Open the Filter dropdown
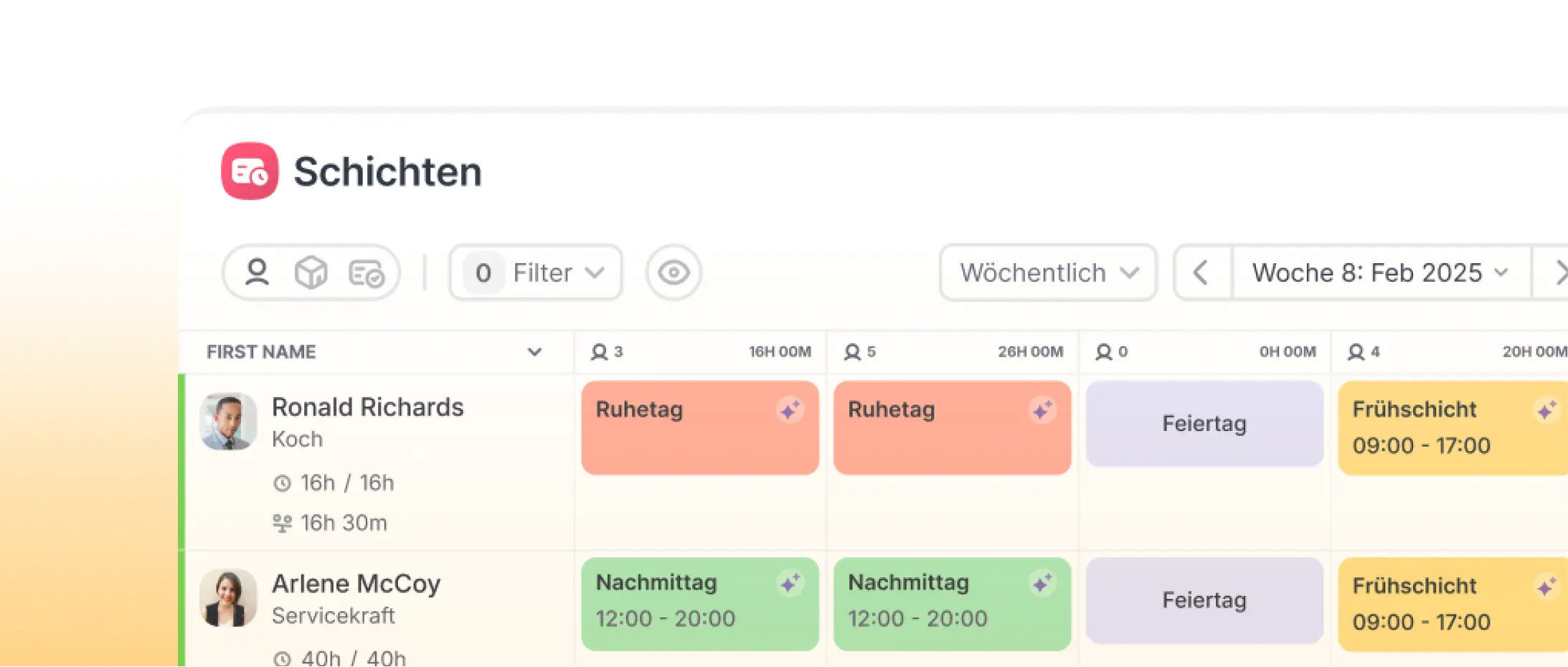This screenshot has width=1568, height=667. coord(535,273)
